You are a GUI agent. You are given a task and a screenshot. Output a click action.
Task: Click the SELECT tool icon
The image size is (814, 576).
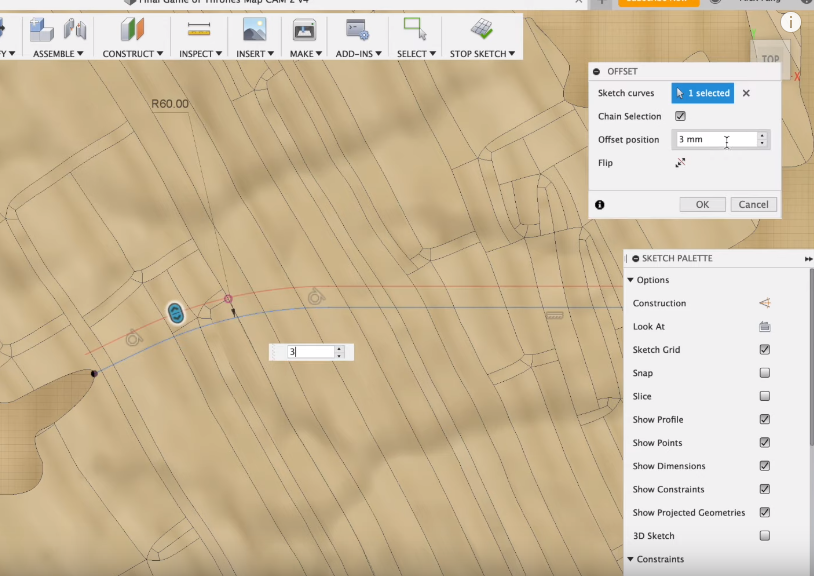(x=415, y=29)
